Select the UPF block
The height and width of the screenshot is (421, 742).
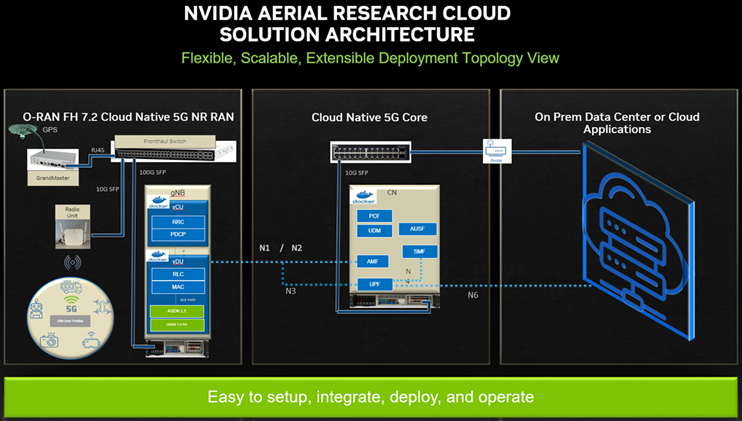pos(370,286)
